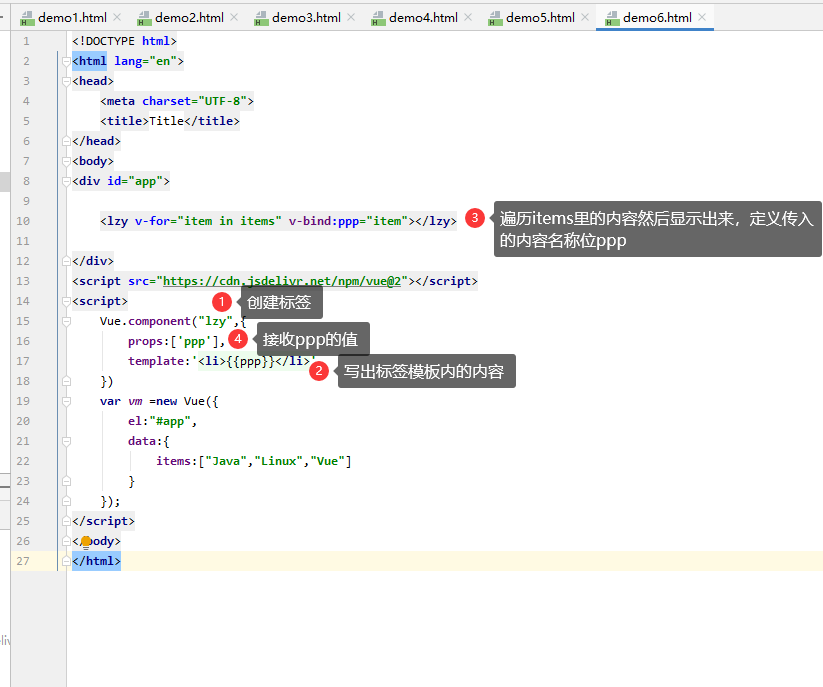
Task: Click the demo5.html file type icon
Action: 495,19
